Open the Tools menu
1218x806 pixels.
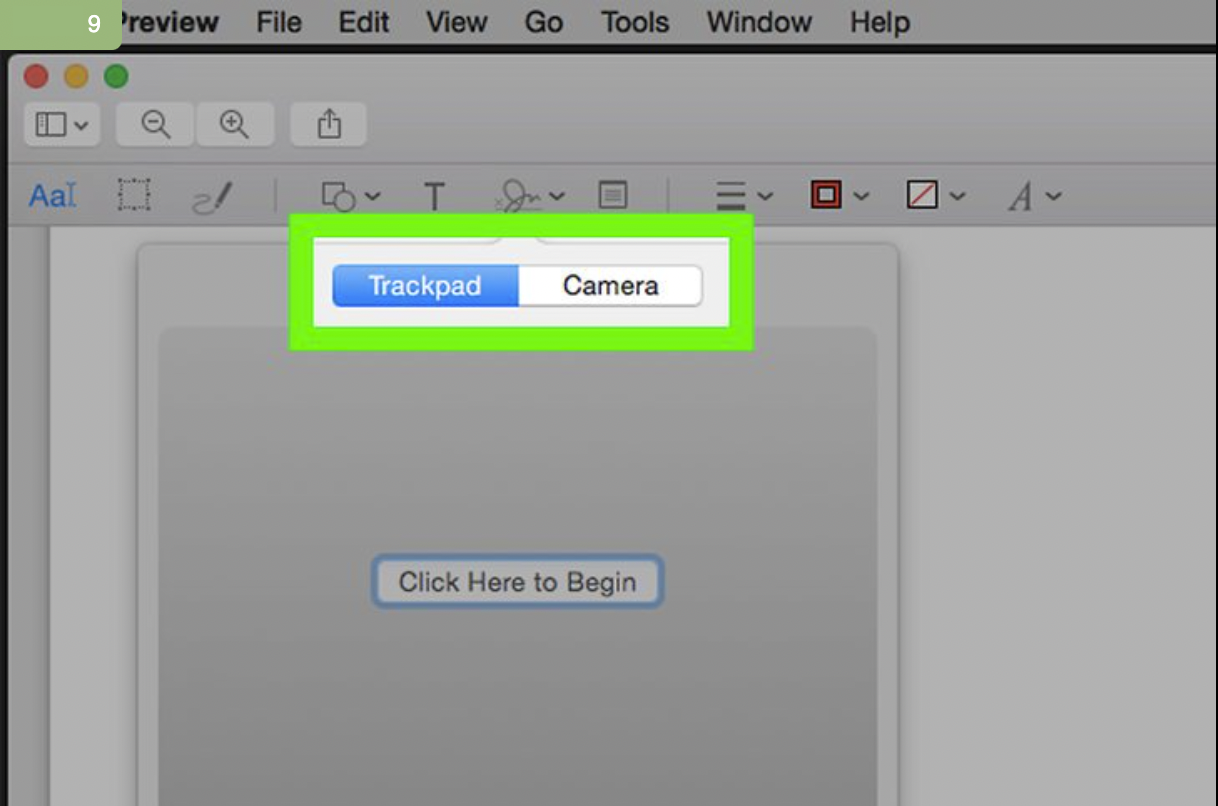click(x=634, y=22)
